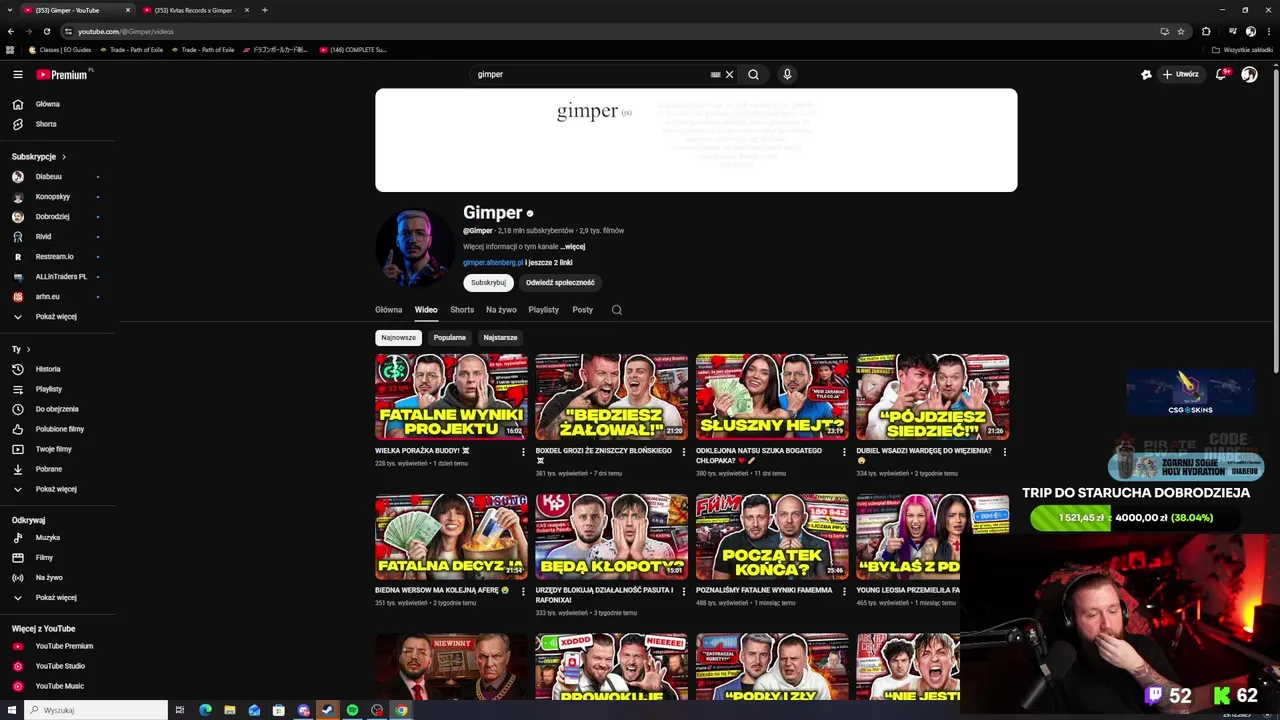Click the YouTube search input field
Image resolution: width=1280 pixels, height=720 pixels.
coord(590,74)
